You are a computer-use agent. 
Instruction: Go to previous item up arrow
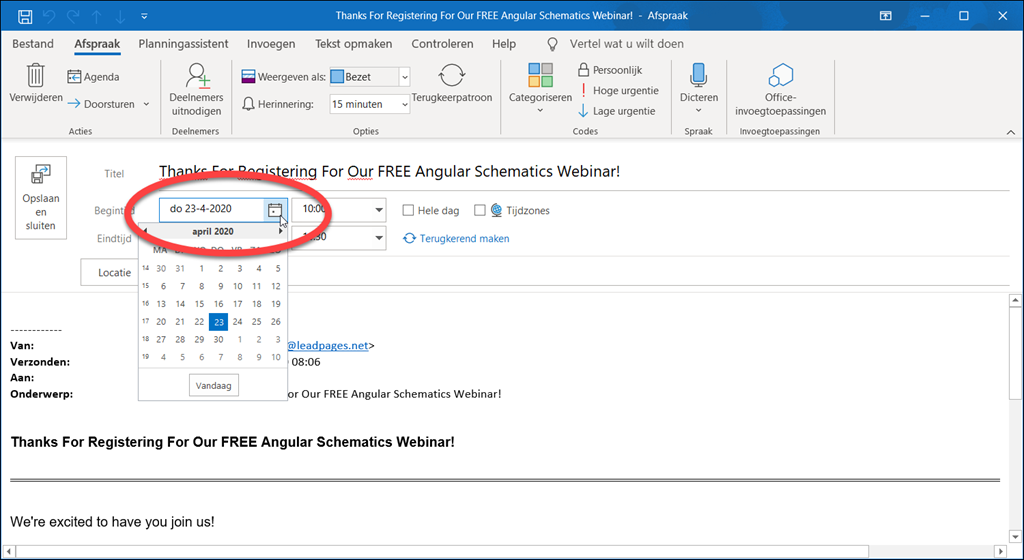pyautogui.click(x=97, y=16)
